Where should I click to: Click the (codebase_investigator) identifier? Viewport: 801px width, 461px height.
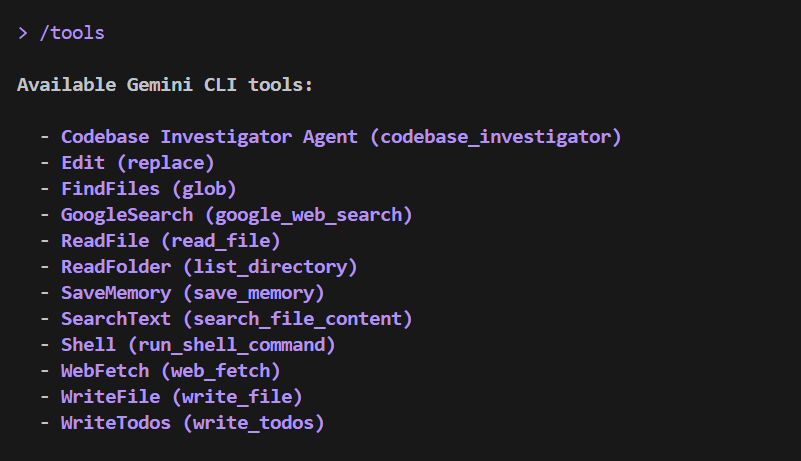pos(496,137)
